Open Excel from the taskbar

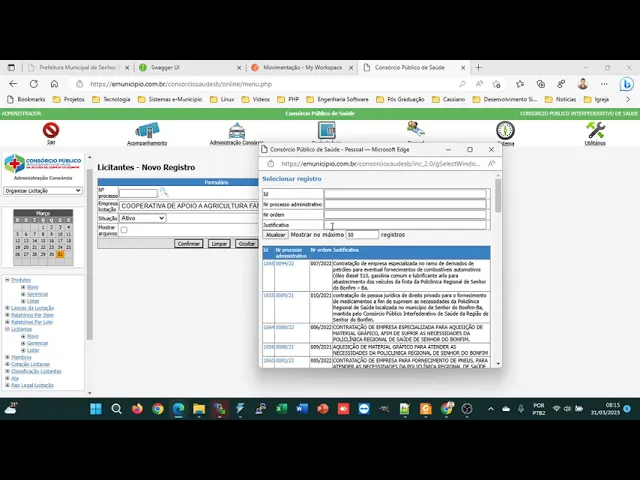281,409
